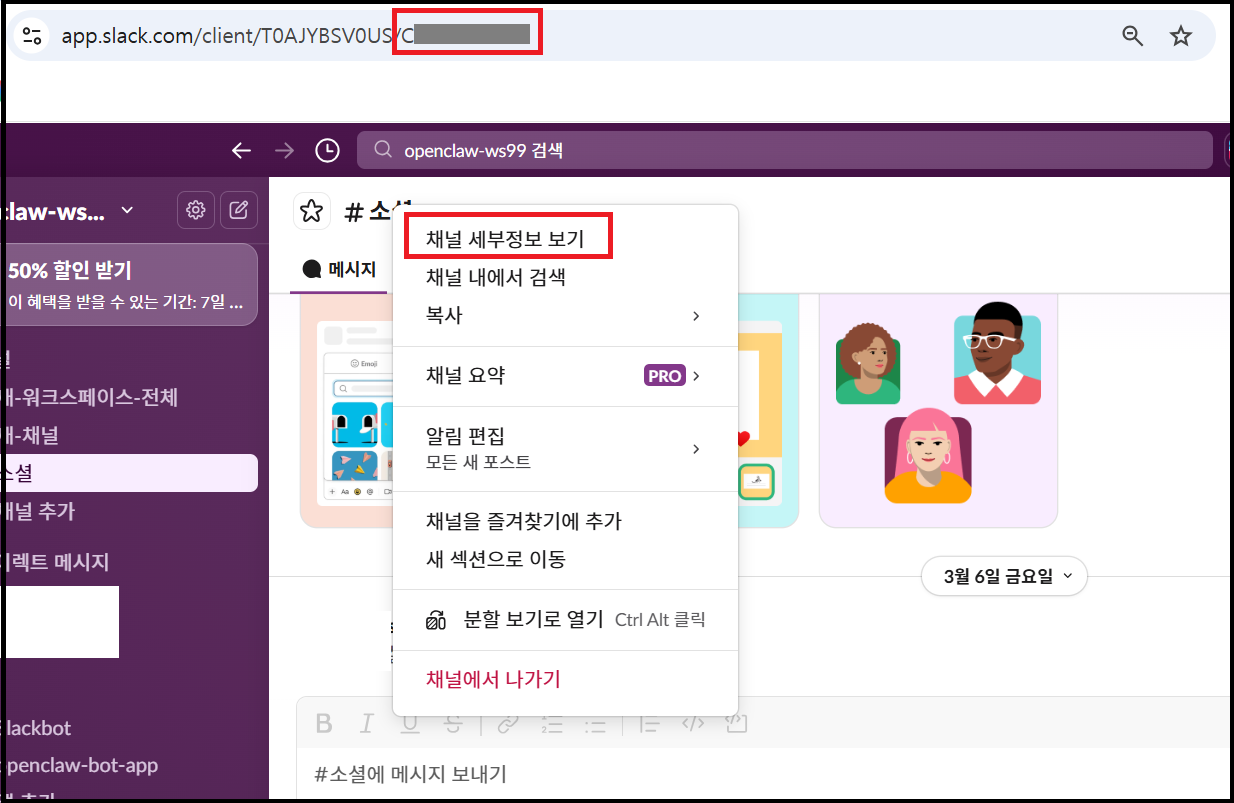Screen dimensions: 1234x803
Task: Toggle underline formatting in message composer
Action: click(410, 724)
